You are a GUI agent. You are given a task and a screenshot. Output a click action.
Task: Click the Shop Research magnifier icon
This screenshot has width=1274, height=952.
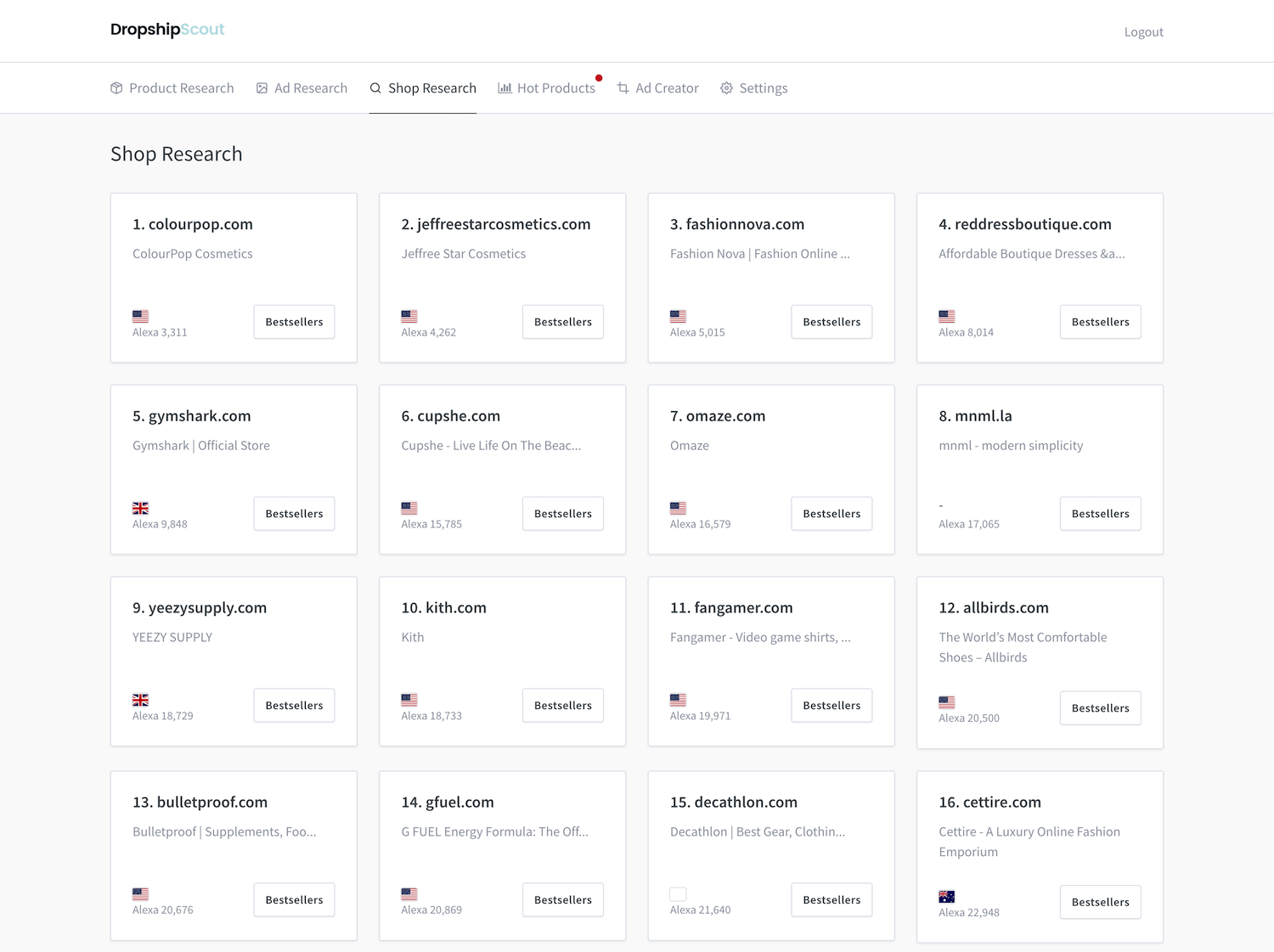[375, 88]
